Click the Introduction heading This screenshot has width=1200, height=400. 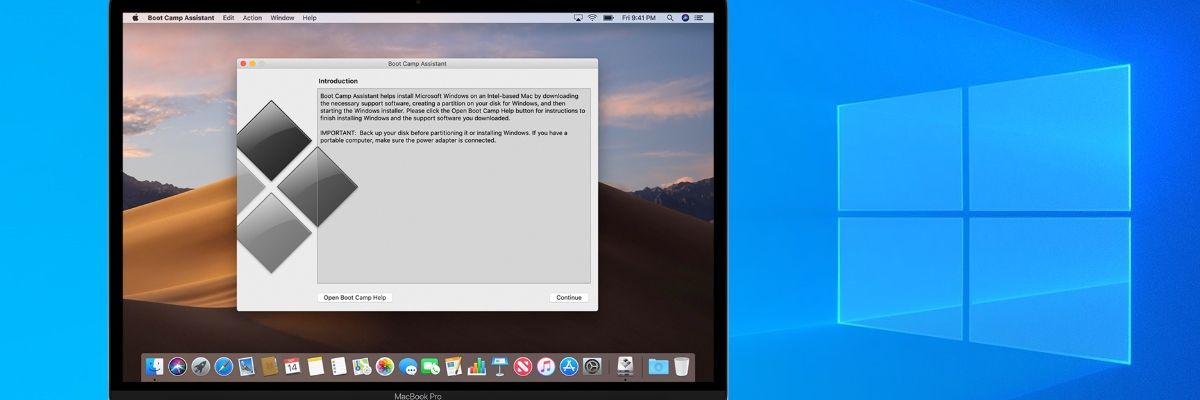(x=338, y=81)
